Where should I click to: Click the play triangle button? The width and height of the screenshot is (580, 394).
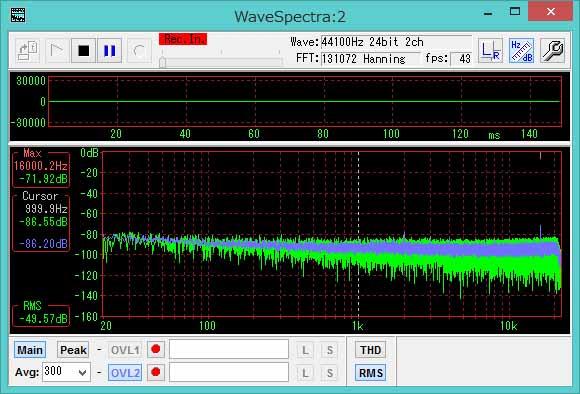point(57,51)
